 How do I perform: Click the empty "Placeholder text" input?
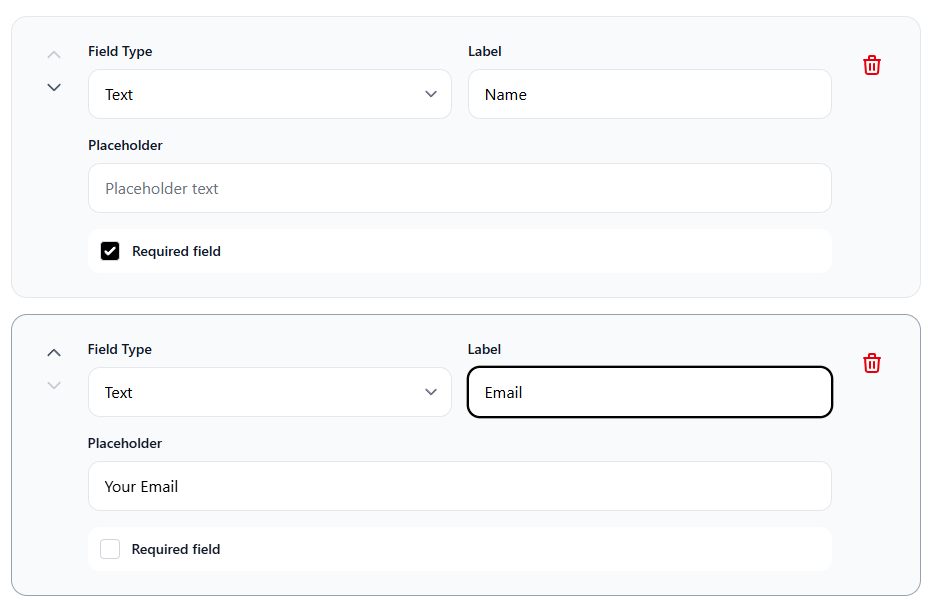(459, 188)
